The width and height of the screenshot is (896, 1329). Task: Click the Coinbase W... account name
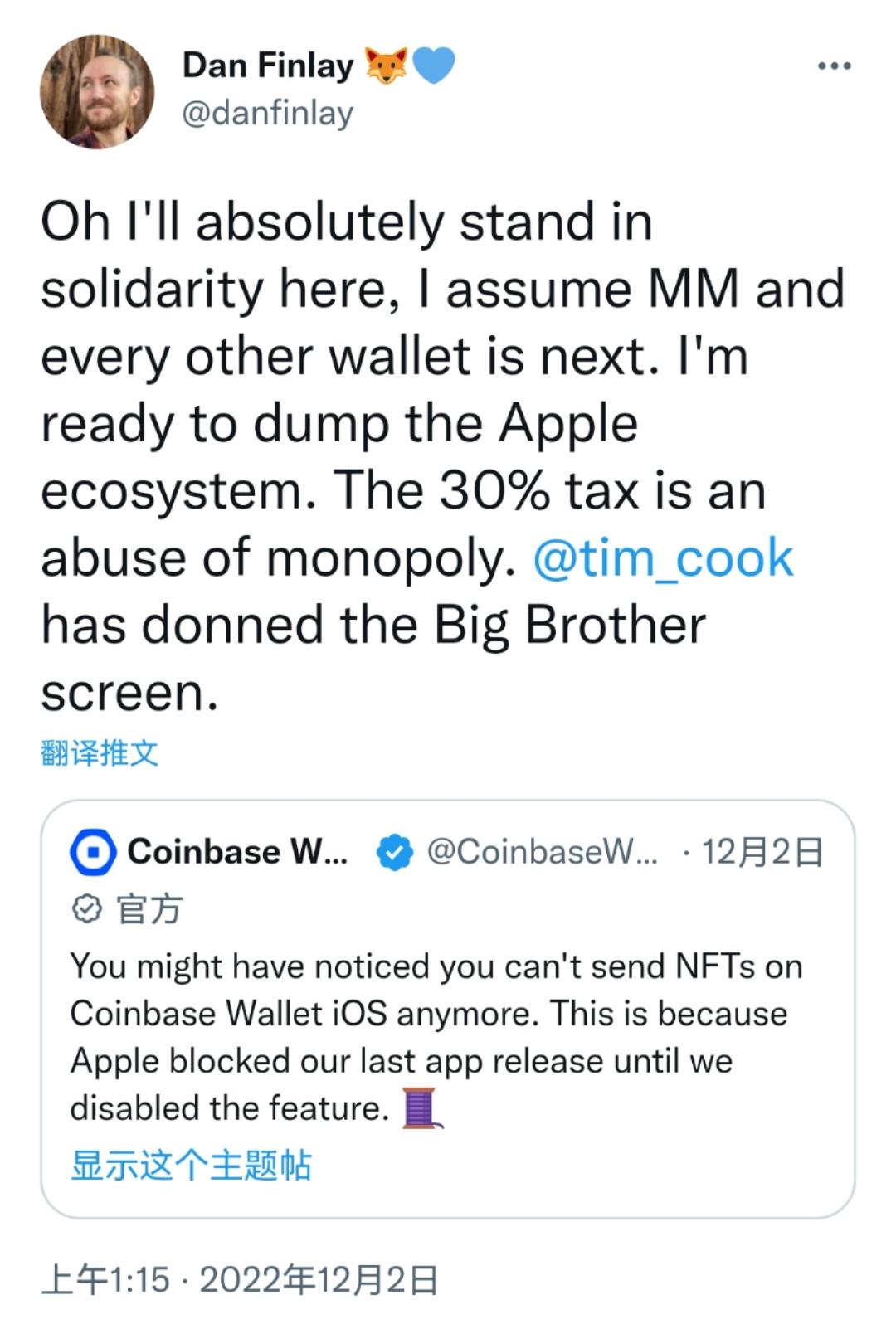(x=238, y=853)
